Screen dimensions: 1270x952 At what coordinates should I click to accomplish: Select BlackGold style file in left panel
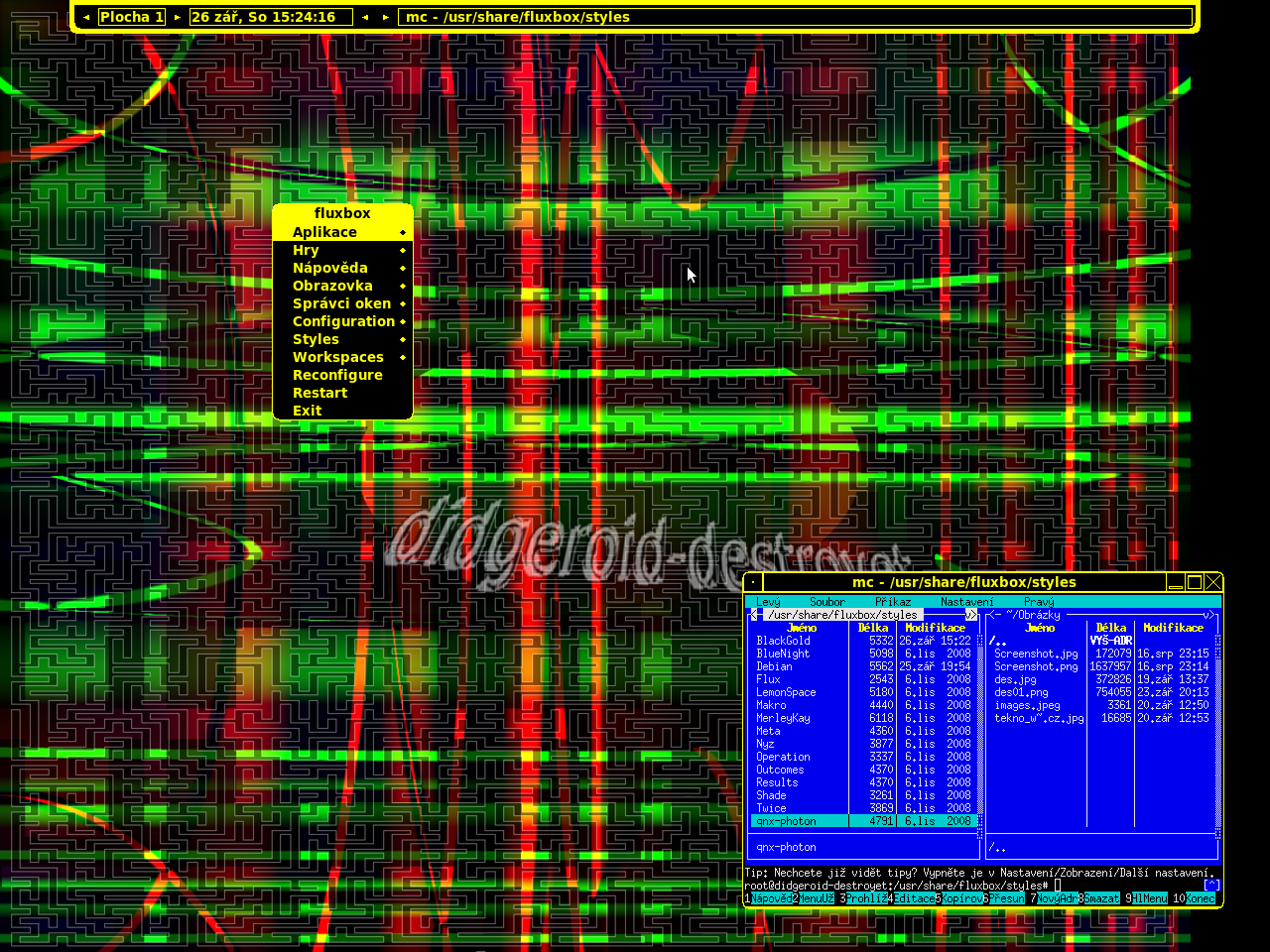(x=863, y=641)
